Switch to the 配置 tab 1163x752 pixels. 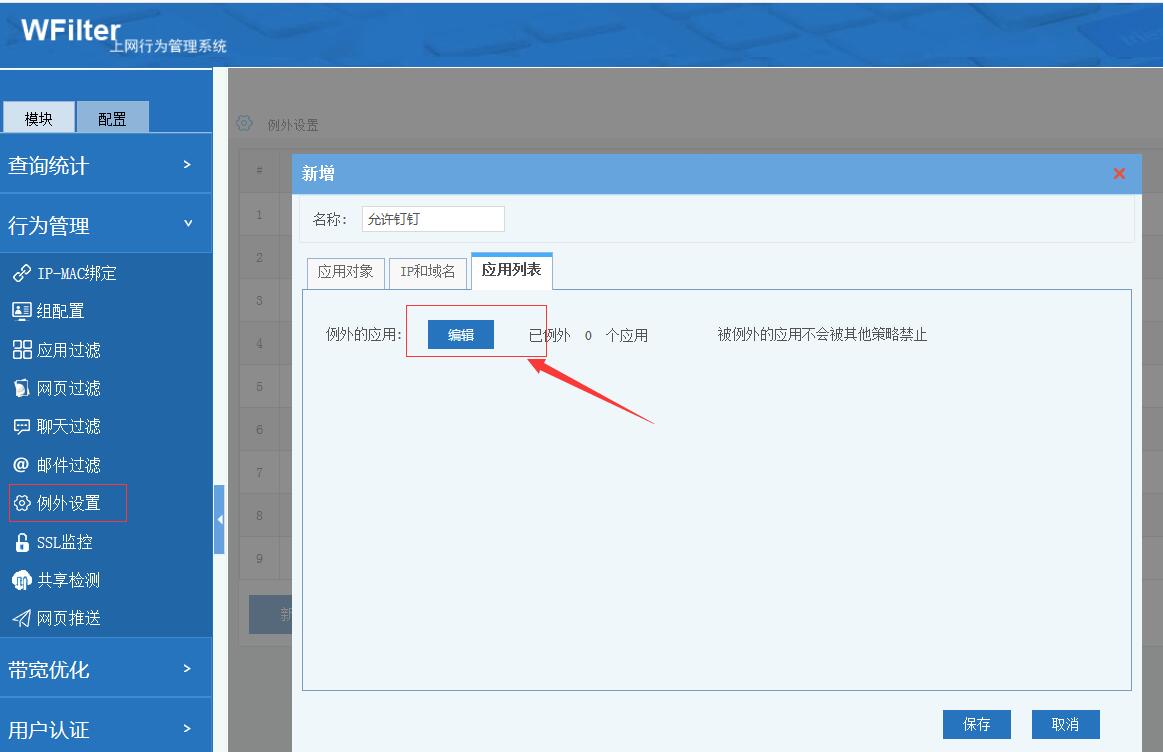point(113,117)
